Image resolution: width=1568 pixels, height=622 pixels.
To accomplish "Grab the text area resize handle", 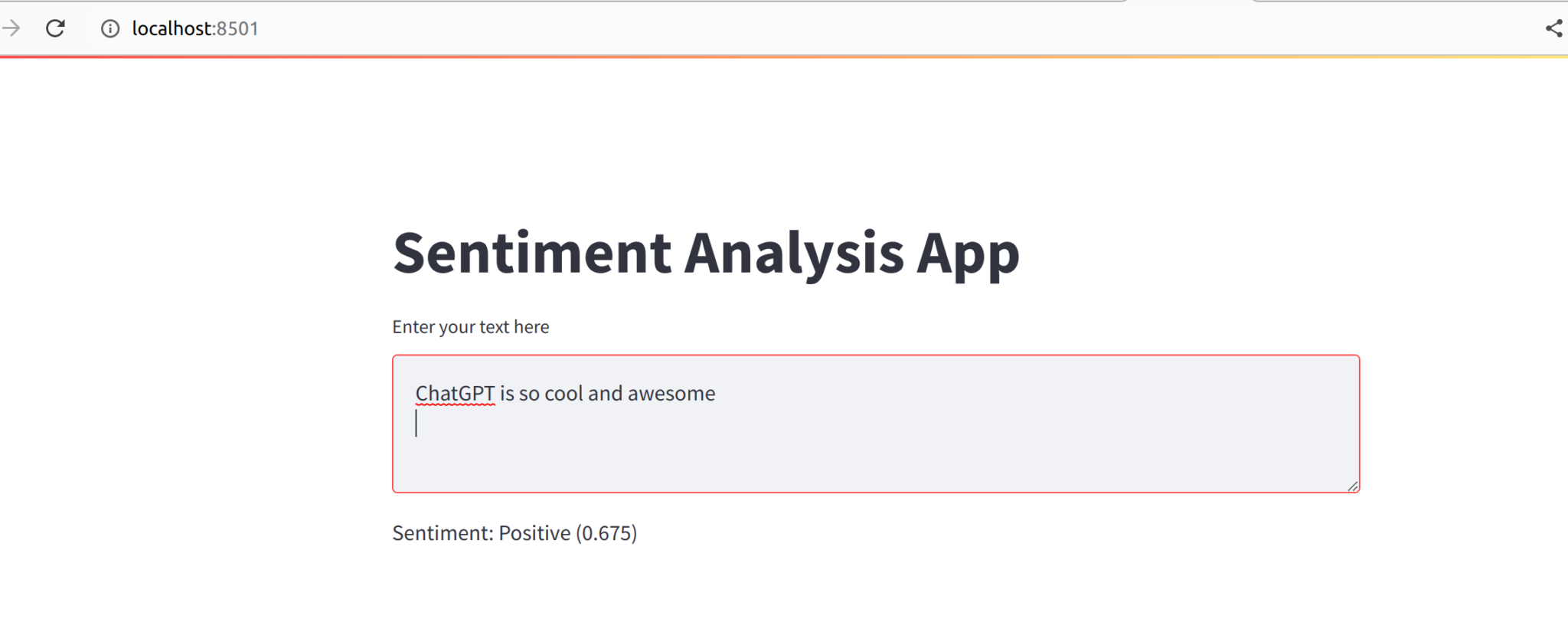I will point(1353,486).
